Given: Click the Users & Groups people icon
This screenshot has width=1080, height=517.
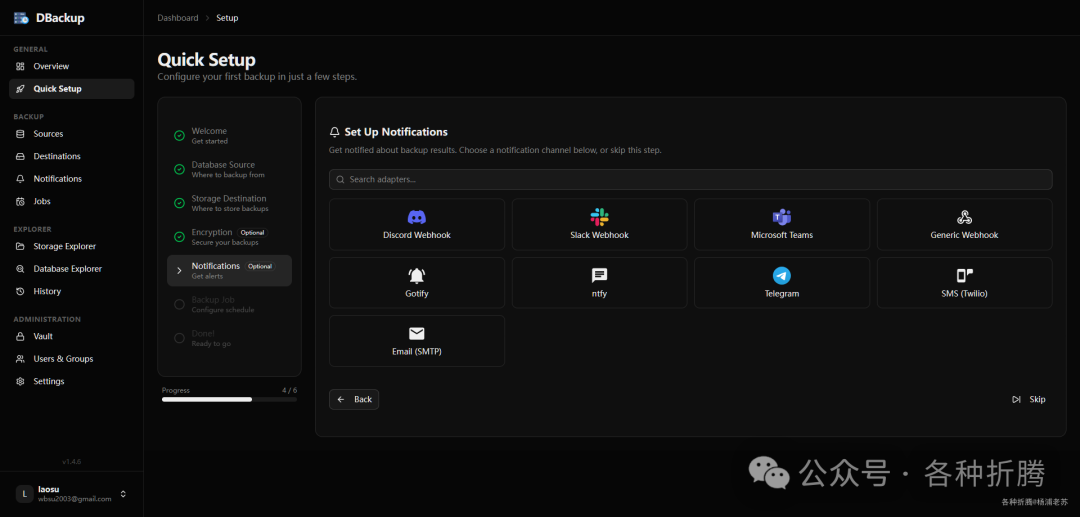Looking at the screenshot, I should [20, 359].
